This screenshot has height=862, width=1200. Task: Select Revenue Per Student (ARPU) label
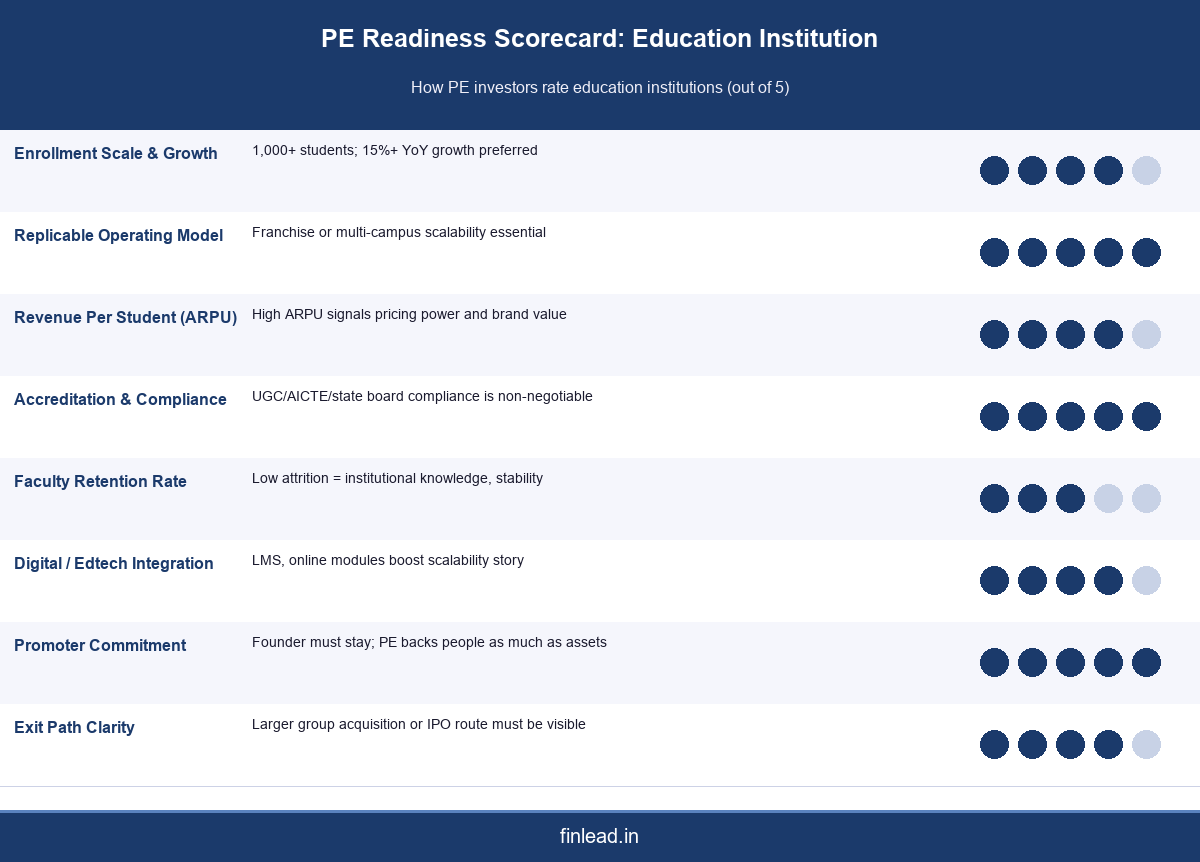[x=125, y=318]
